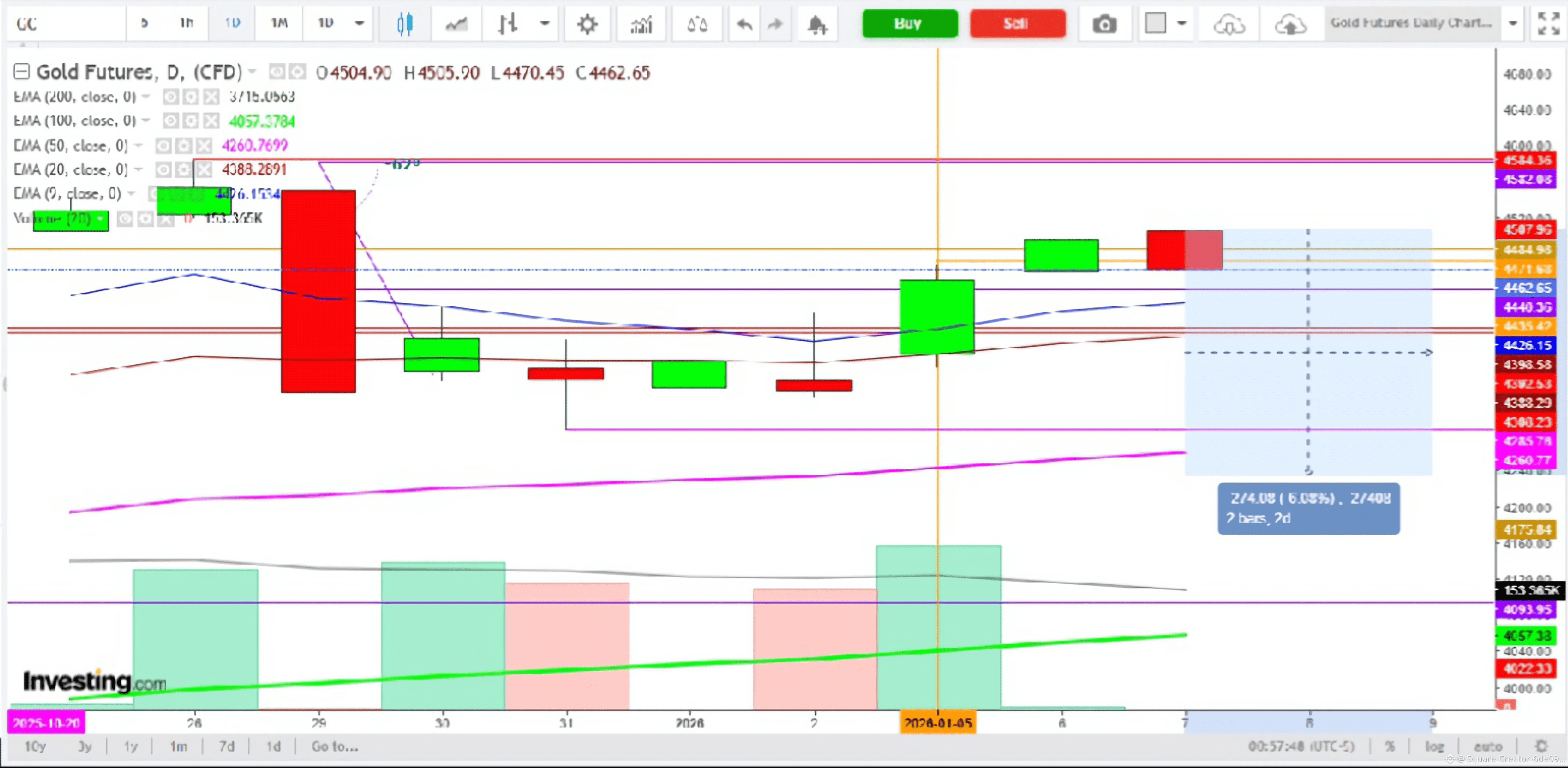The image size is (1568, 768).
Task: Expand the bar style dropdown arrow
Action: 545,23
